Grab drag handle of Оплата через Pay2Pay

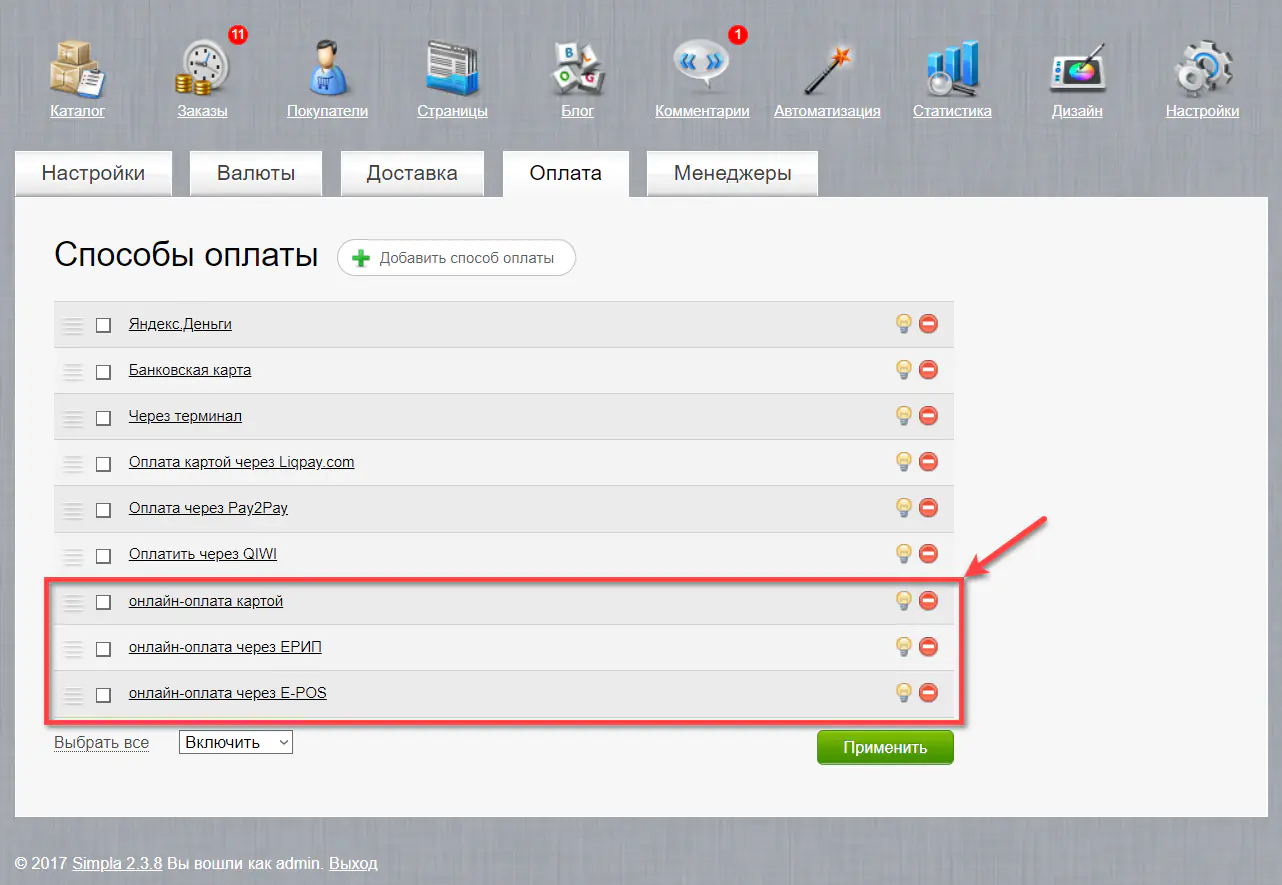pyautogui.click(x=72, y=509)
